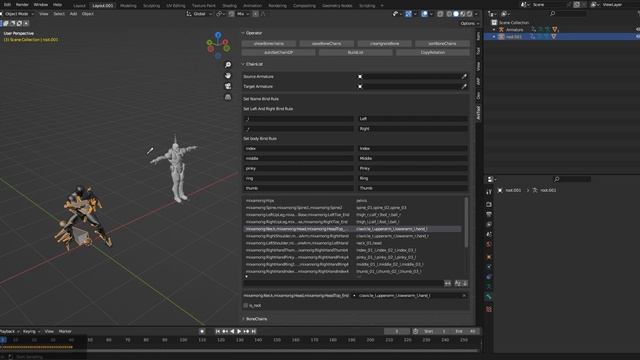Switch perspective/orthographic grid icon in viewport
The width and height of the screenshot is (640, 360).
click(x=228, y=97)
